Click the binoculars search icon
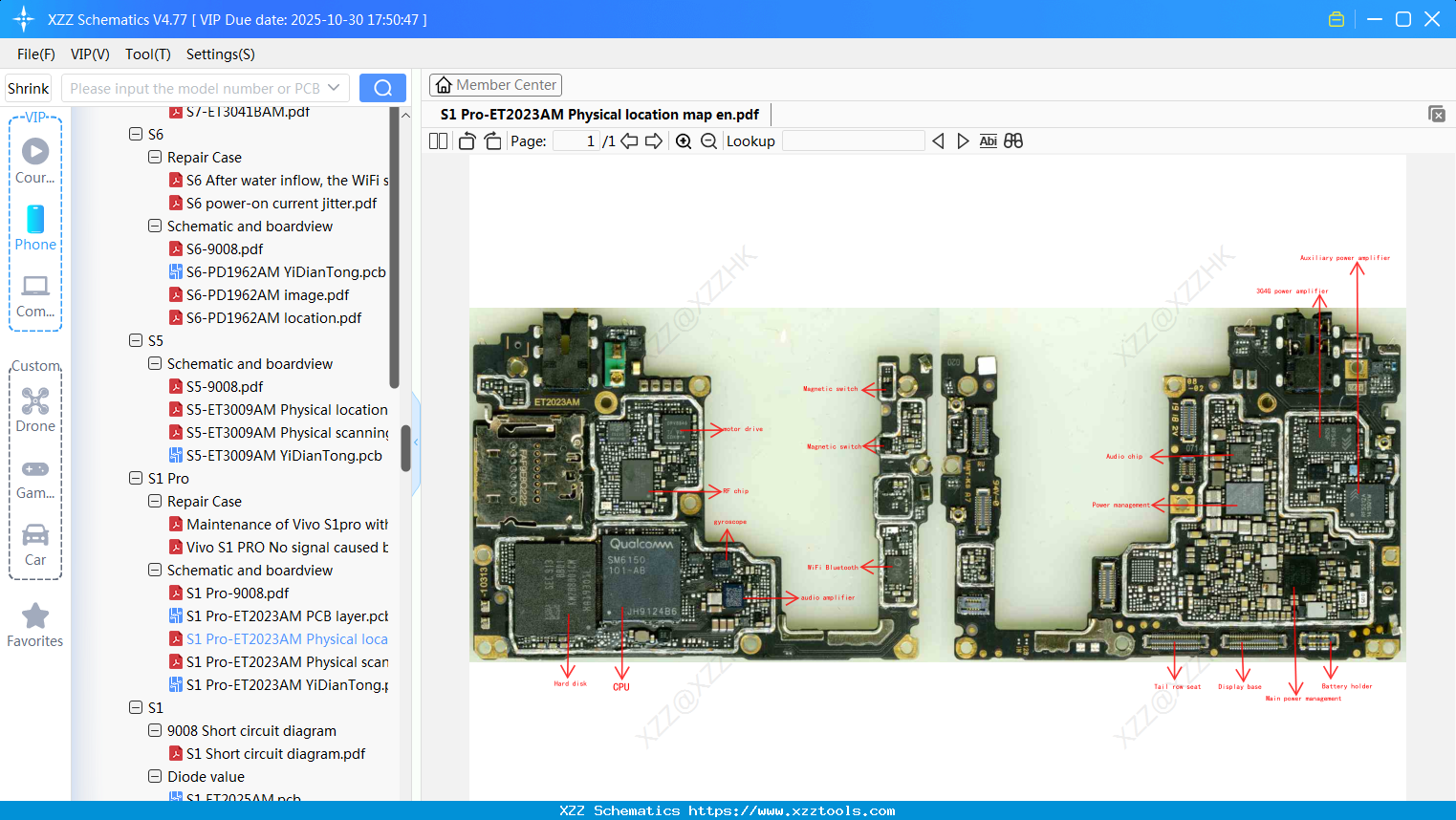 coord(1013,141)
